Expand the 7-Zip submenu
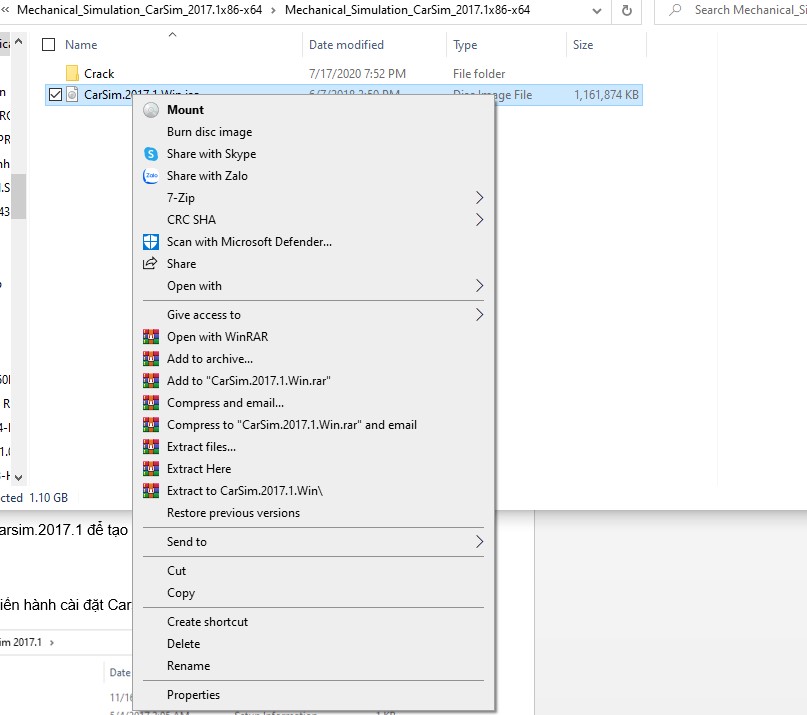Image resolution: width=807 pixels, height=715 pixels. click(479, 198)
